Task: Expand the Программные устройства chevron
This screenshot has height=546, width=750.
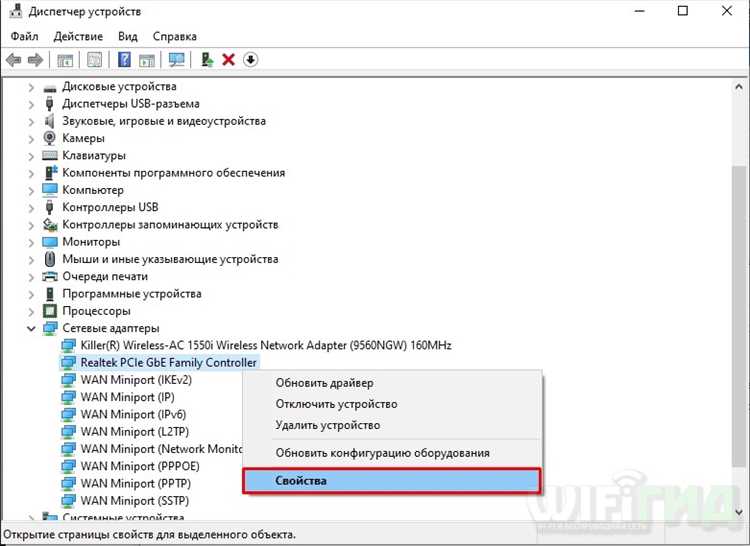Action: 31,294
